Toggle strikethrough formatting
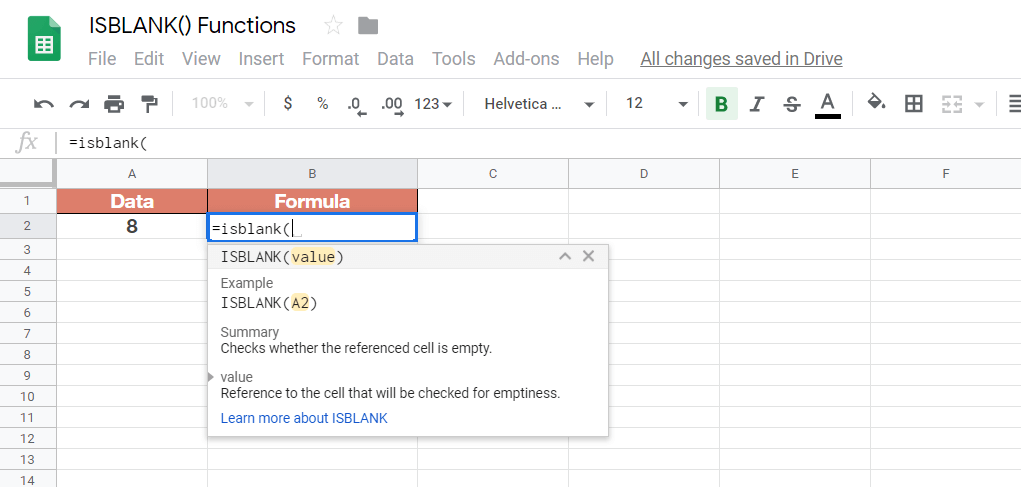This screenshot has width=1021, height=487. pyautogui.click(x=792, y=104)
